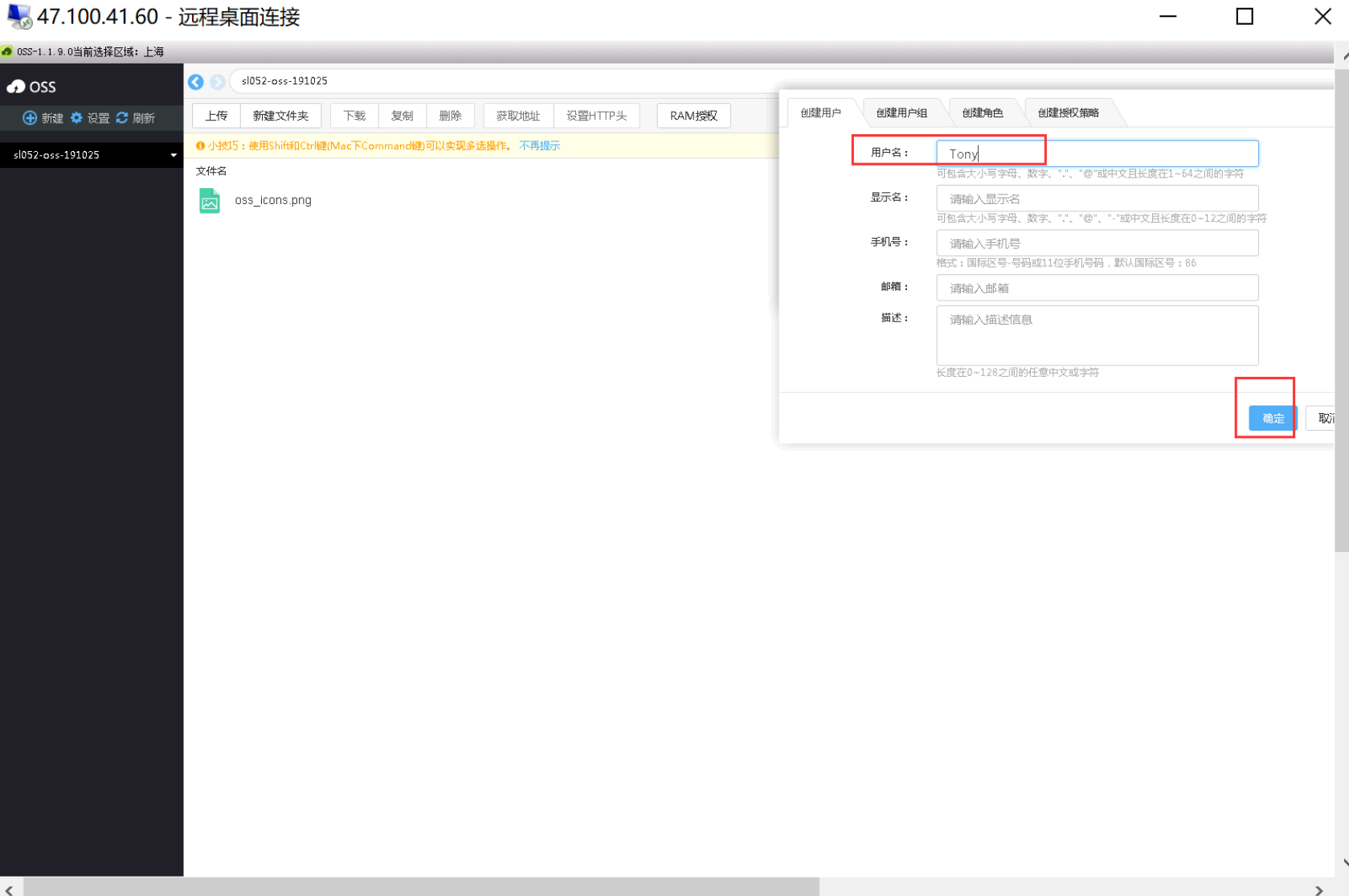Image resolution: width=1349 pixels, height=896 pixels.
Task: Open the RAM授权 button
Action: (x=693, y=116)
